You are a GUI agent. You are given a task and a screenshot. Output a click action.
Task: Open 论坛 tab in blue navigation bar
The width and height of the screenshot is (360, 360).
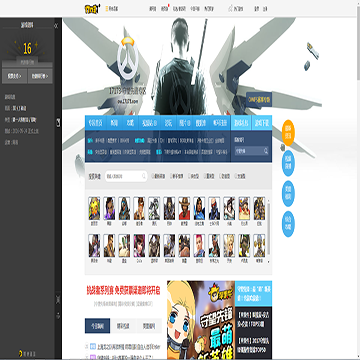click(168, 123)
